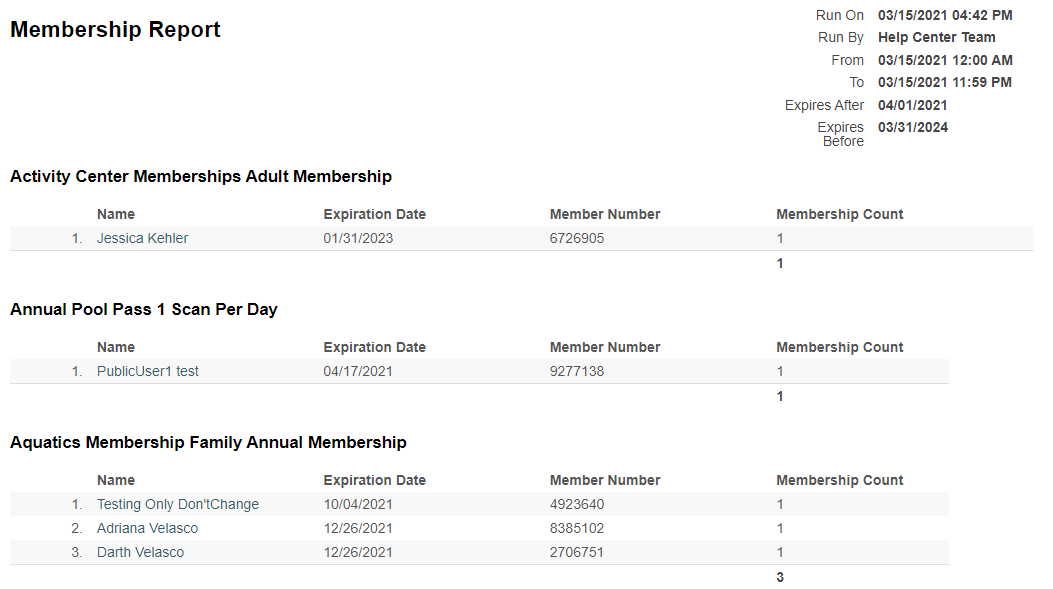Click membership count in Jessica Kehler row

780,238
